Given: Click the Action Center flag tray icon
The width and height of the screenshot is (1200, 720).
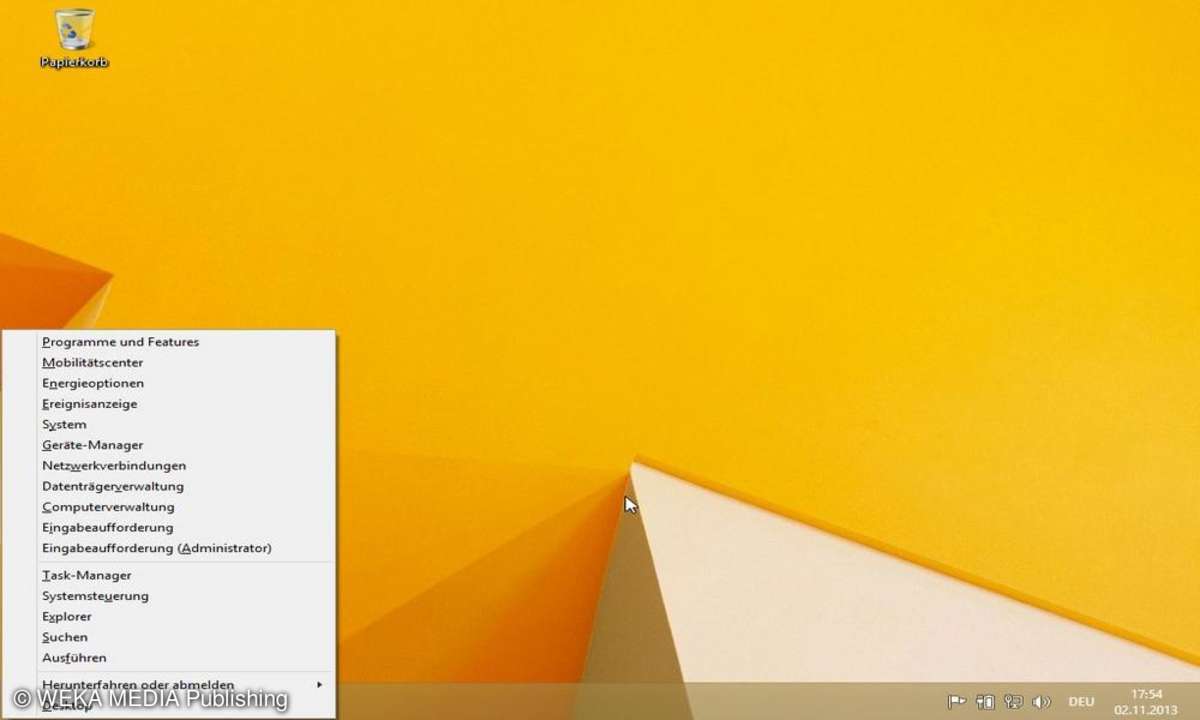Looking at the screenshot, I should 956,702.
